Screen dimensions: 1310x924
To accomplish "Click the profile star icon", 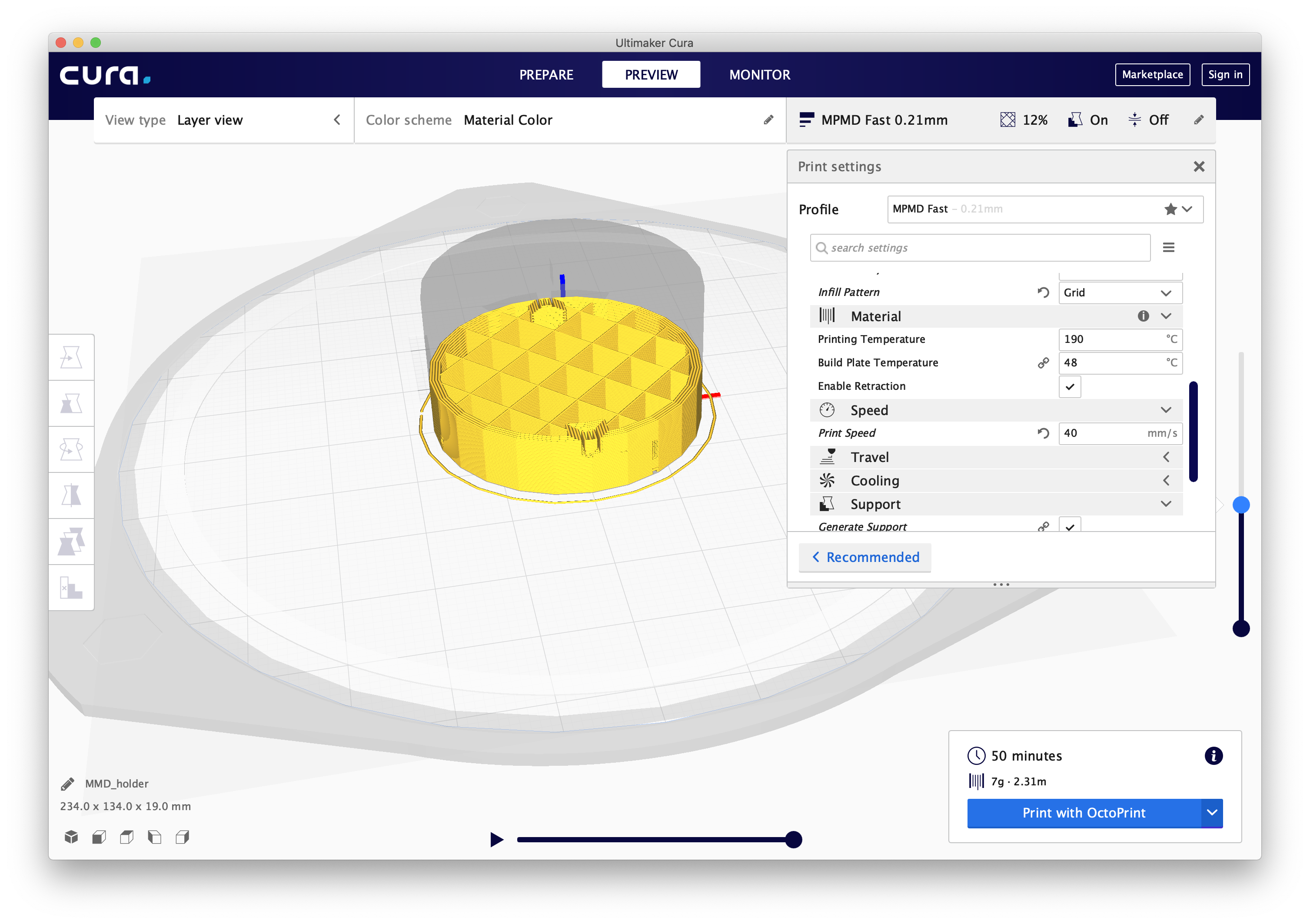I will pyautogui.click(x=1170, y=209).
